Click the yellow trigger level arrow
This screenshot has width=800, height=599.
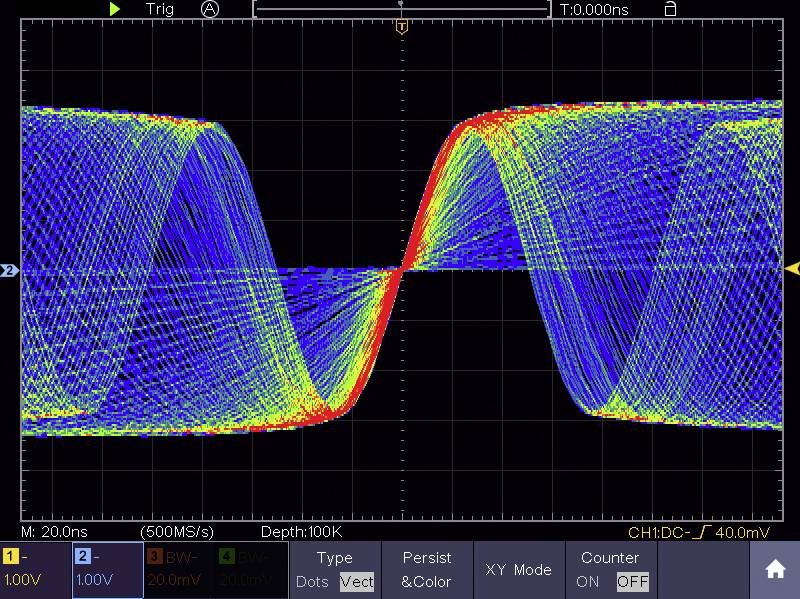point(793,268)
